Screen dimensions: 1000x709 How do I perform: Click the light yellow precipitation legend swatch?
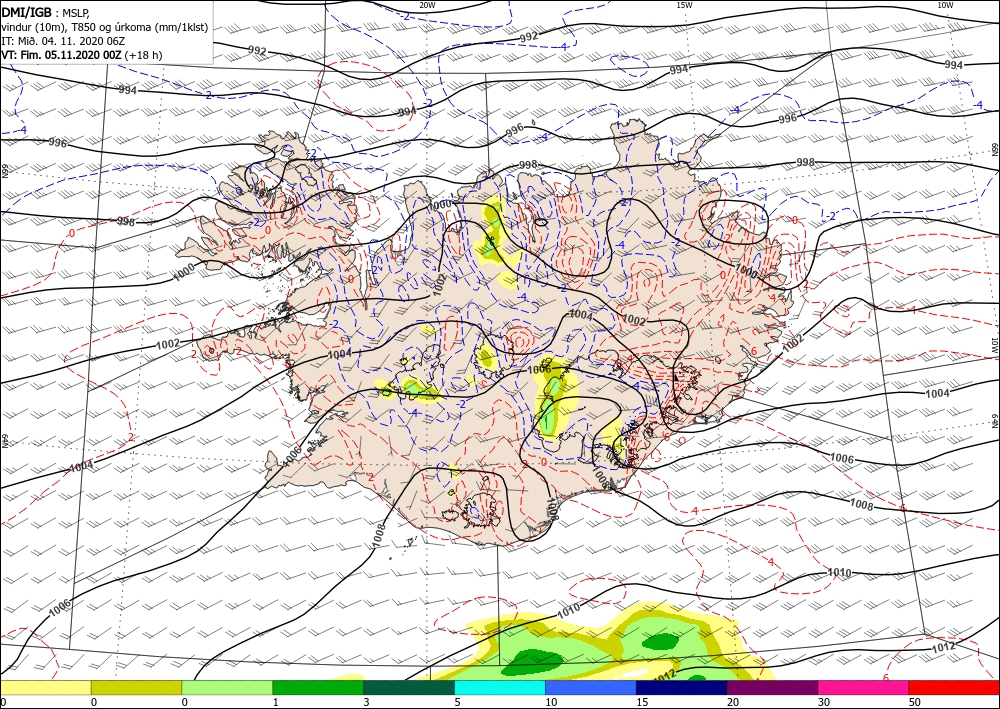point(45,687)
